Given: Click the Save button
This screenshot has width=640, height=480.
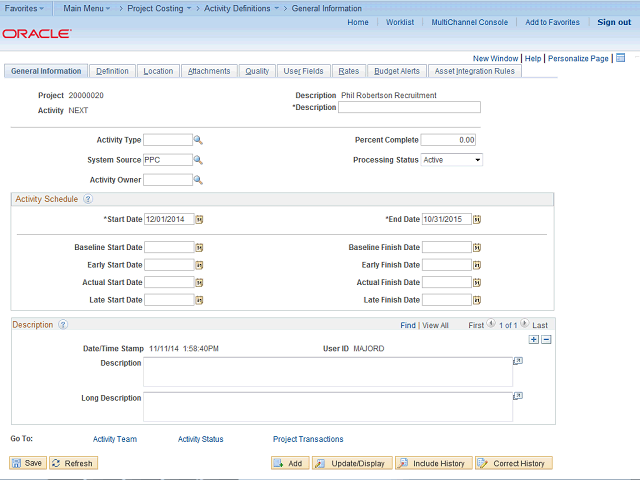Looking at the screenshot, I should (x=28, y=463).
